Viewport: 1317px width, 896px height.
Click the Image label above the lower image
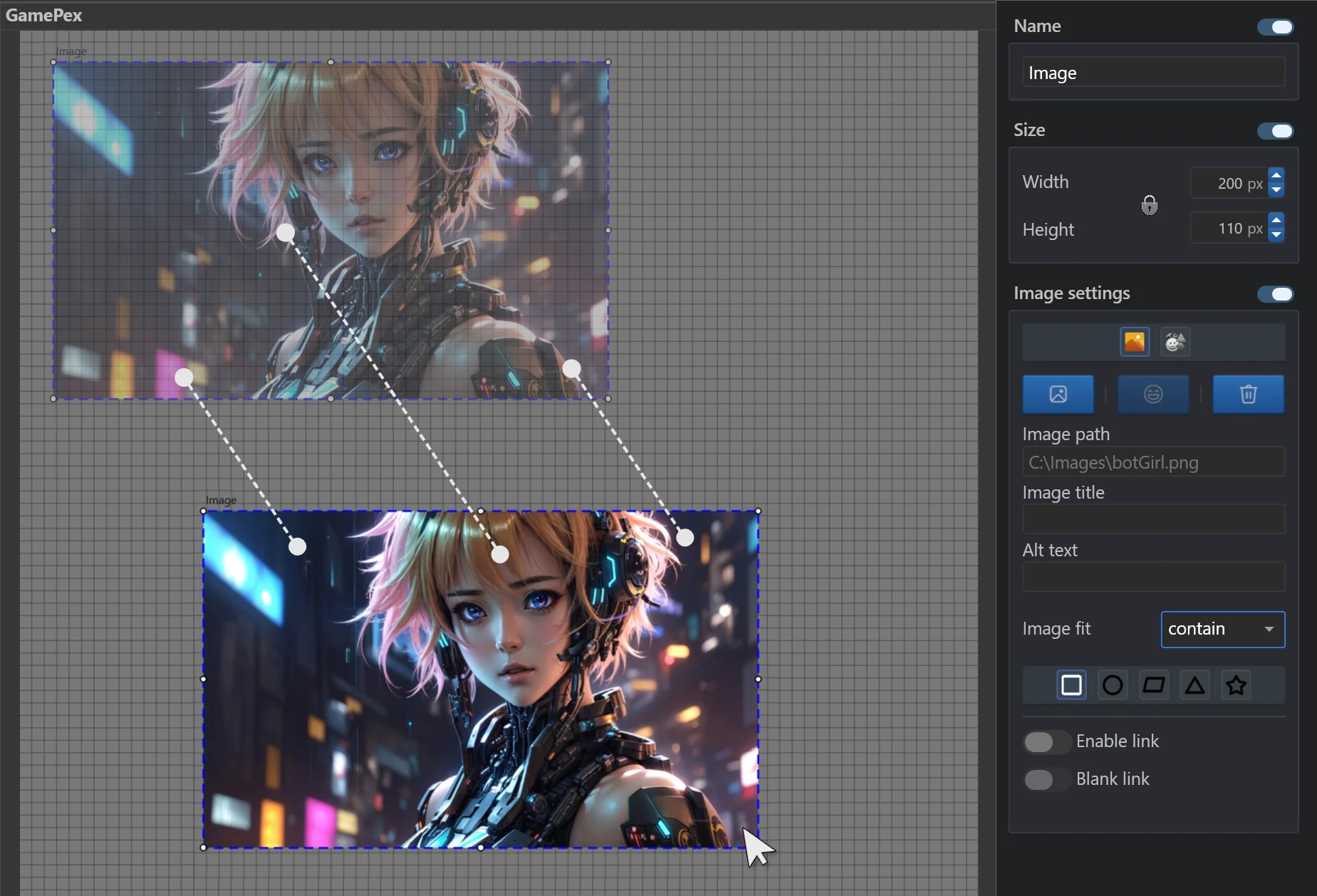[221, 500]
